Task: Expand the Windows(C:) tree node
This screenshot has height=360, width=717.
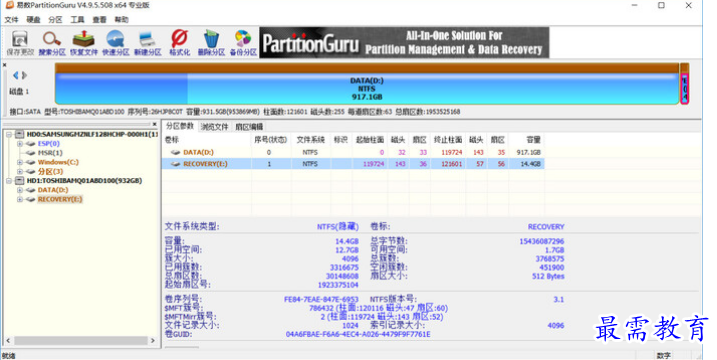Action: click(x=20, y=162)
